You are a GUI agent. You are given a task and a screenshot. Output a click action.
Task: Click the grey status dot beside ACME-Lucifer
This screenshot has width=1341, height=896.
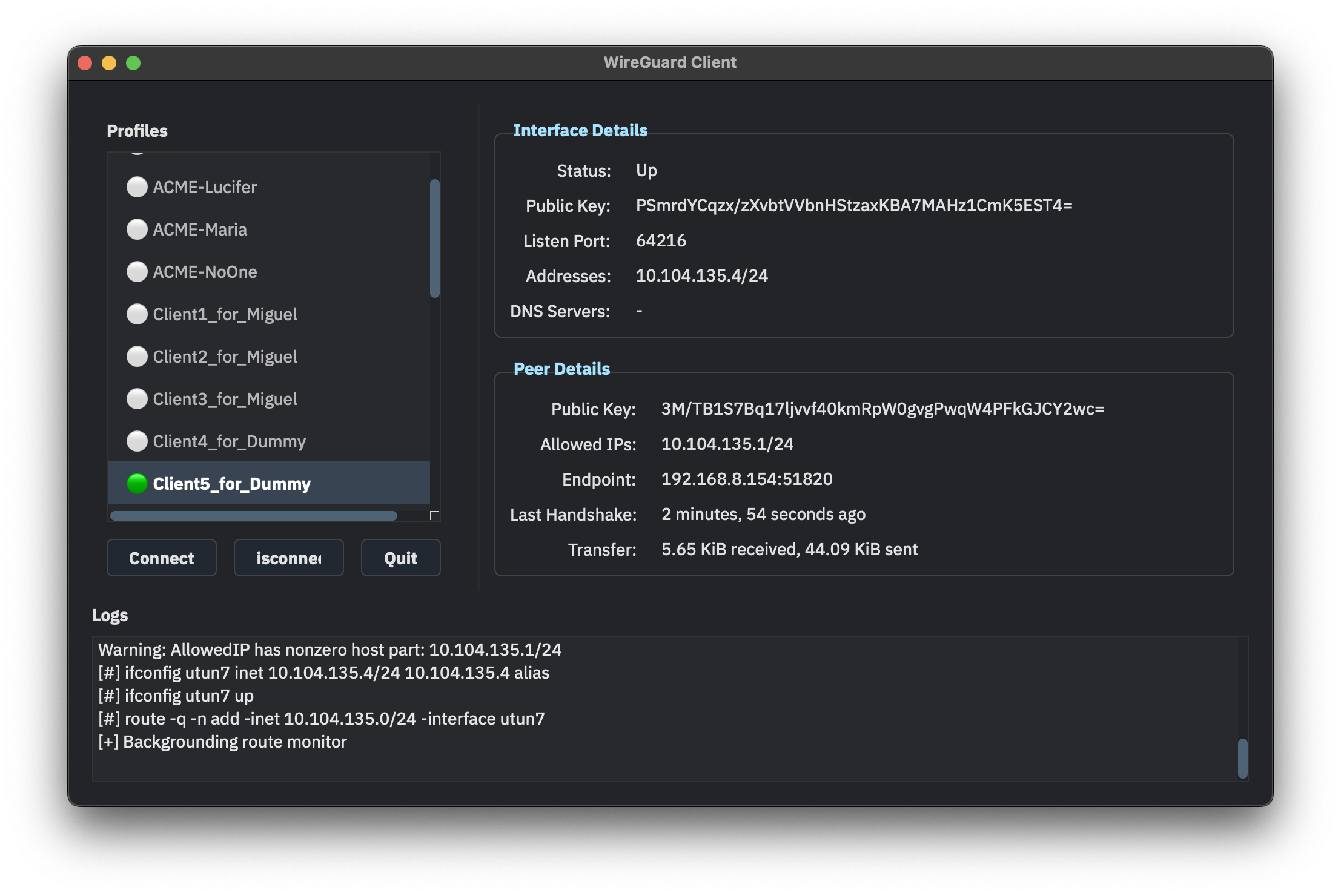137,187
